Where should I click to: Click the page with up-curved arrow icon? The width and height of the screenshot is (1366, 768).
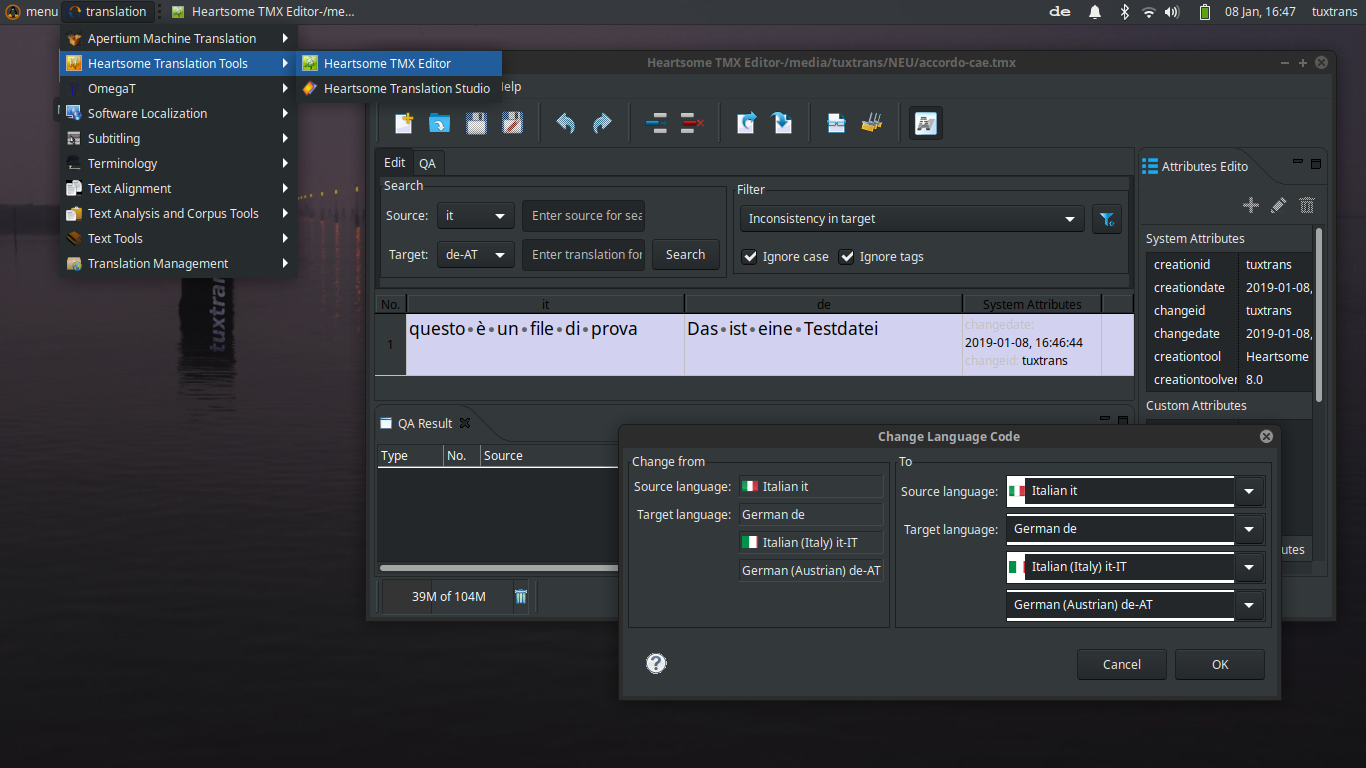[746, 123]
